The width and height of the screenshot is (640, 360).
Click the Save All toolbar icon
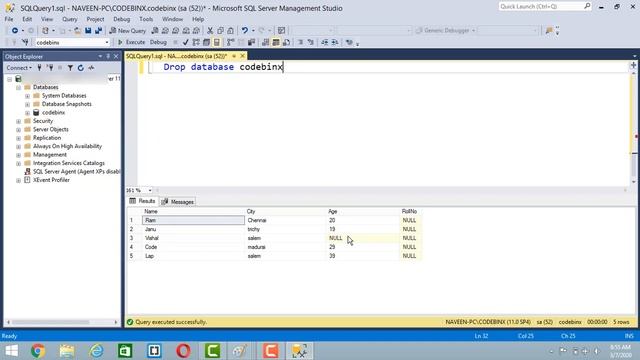[x=98, y=31]
